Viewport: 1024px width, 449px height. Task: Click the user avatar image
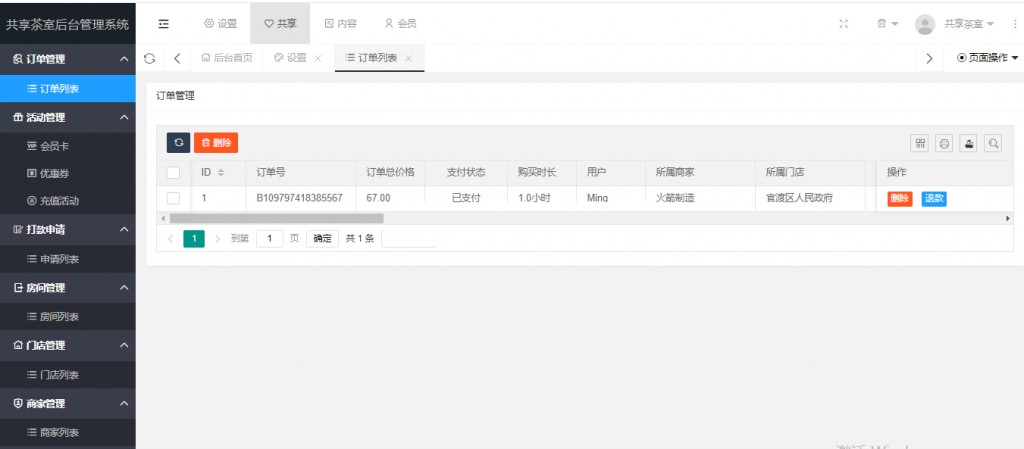(x=925, y=24)
